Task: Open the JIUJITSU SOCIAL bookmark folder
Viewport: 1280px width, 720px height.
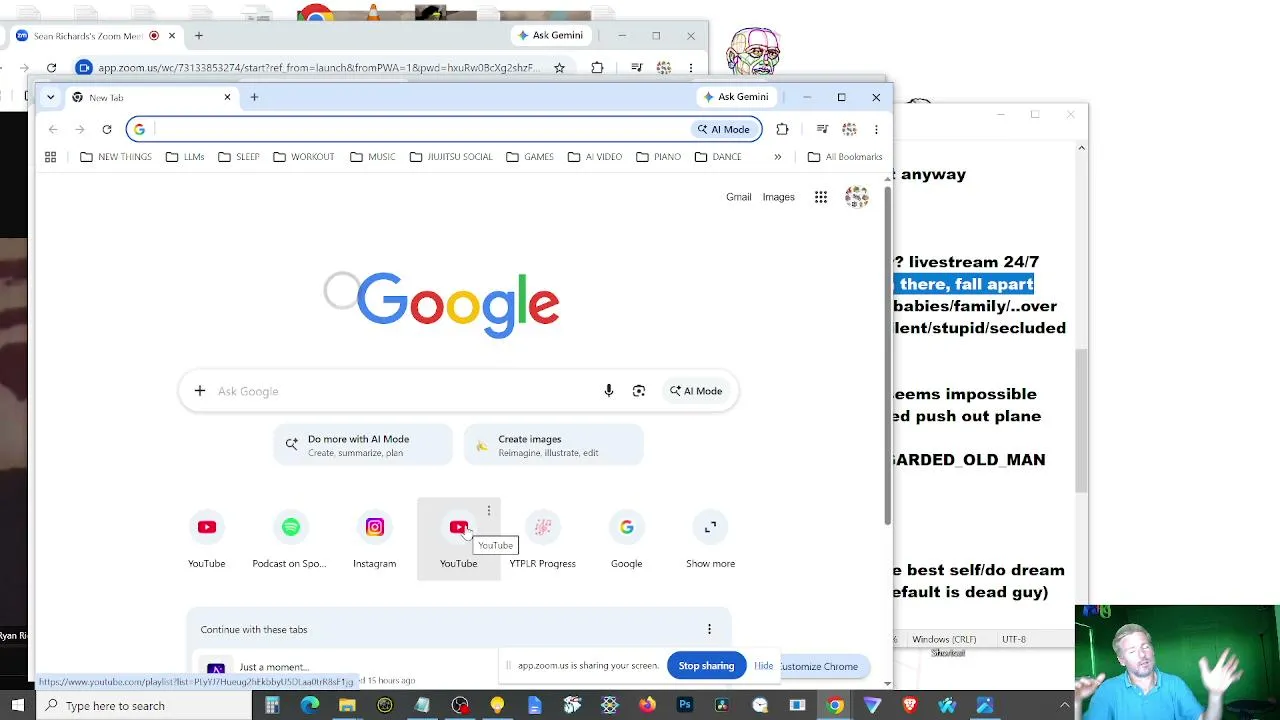Action: 451,157
